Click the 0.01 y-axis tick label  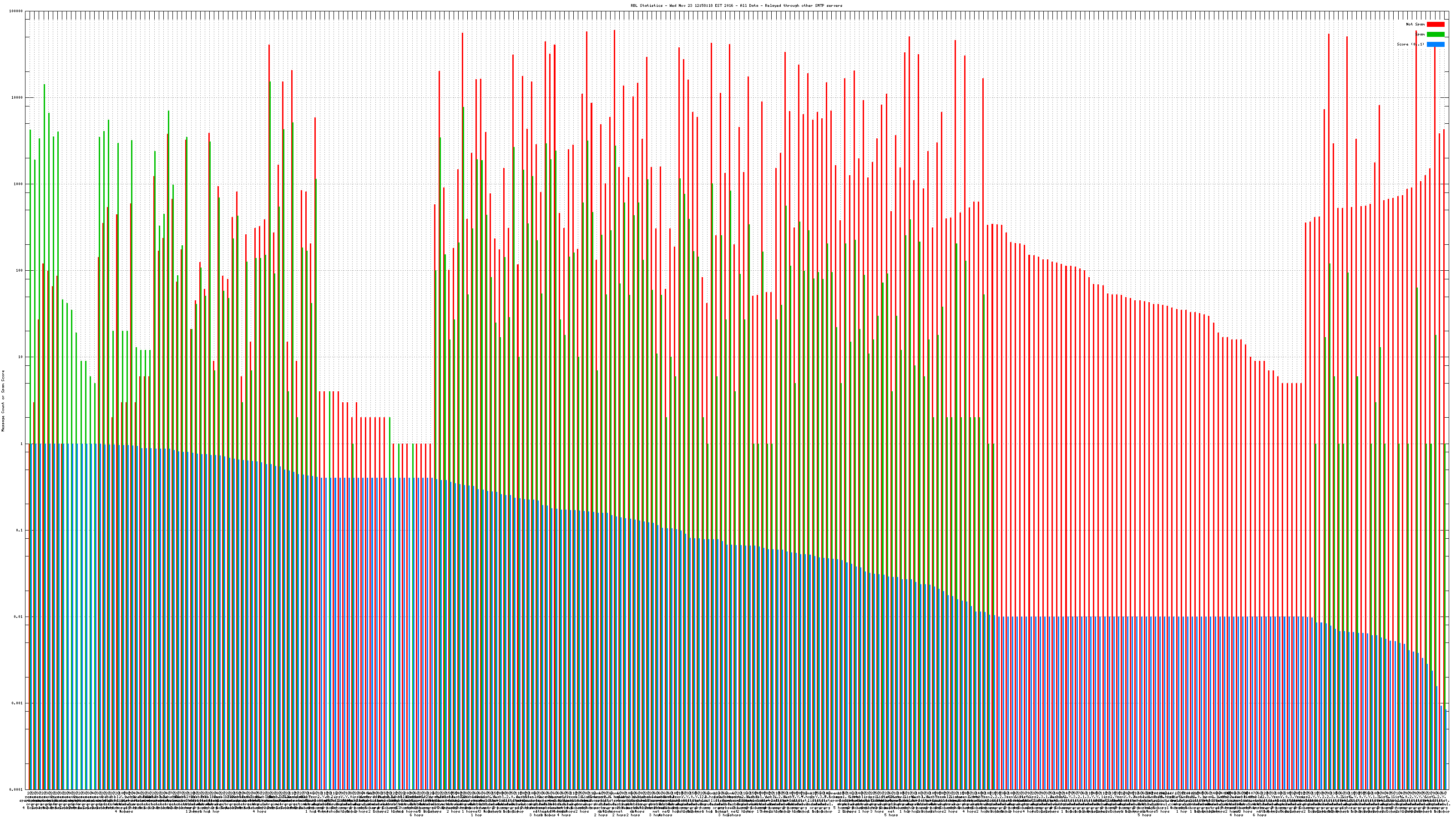(x=19, y=617)
